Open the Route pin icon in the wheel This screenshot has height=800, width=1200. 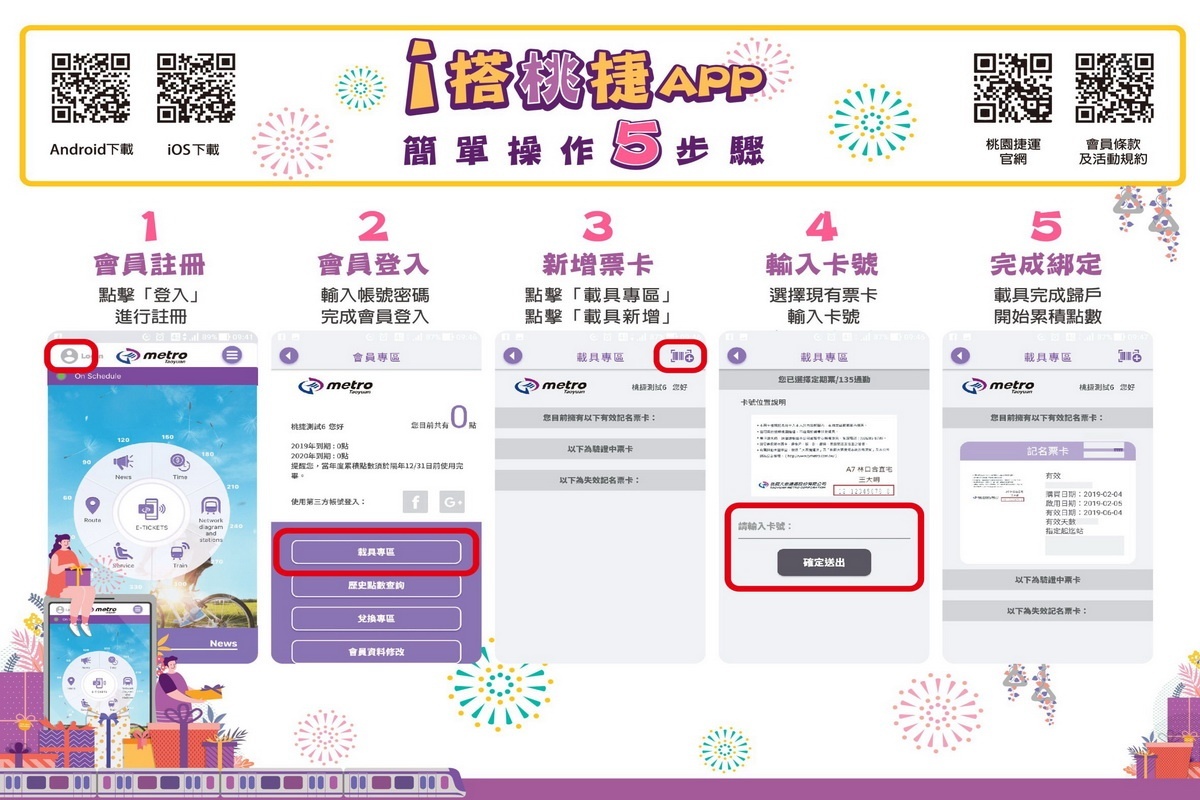pyautogui.click(x=93, y=505)
